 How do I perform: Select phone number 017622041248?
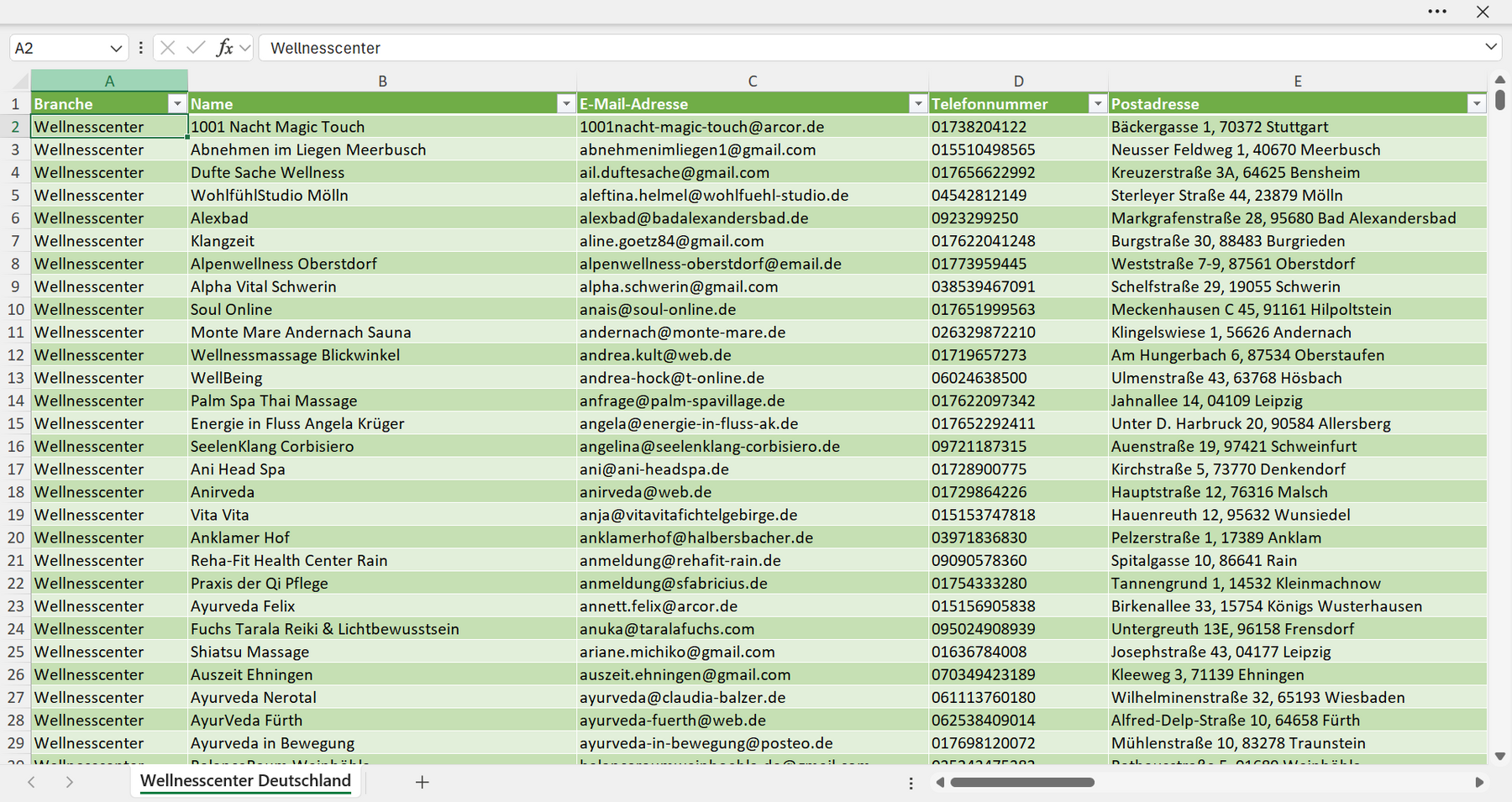[x=1018, y=240]
